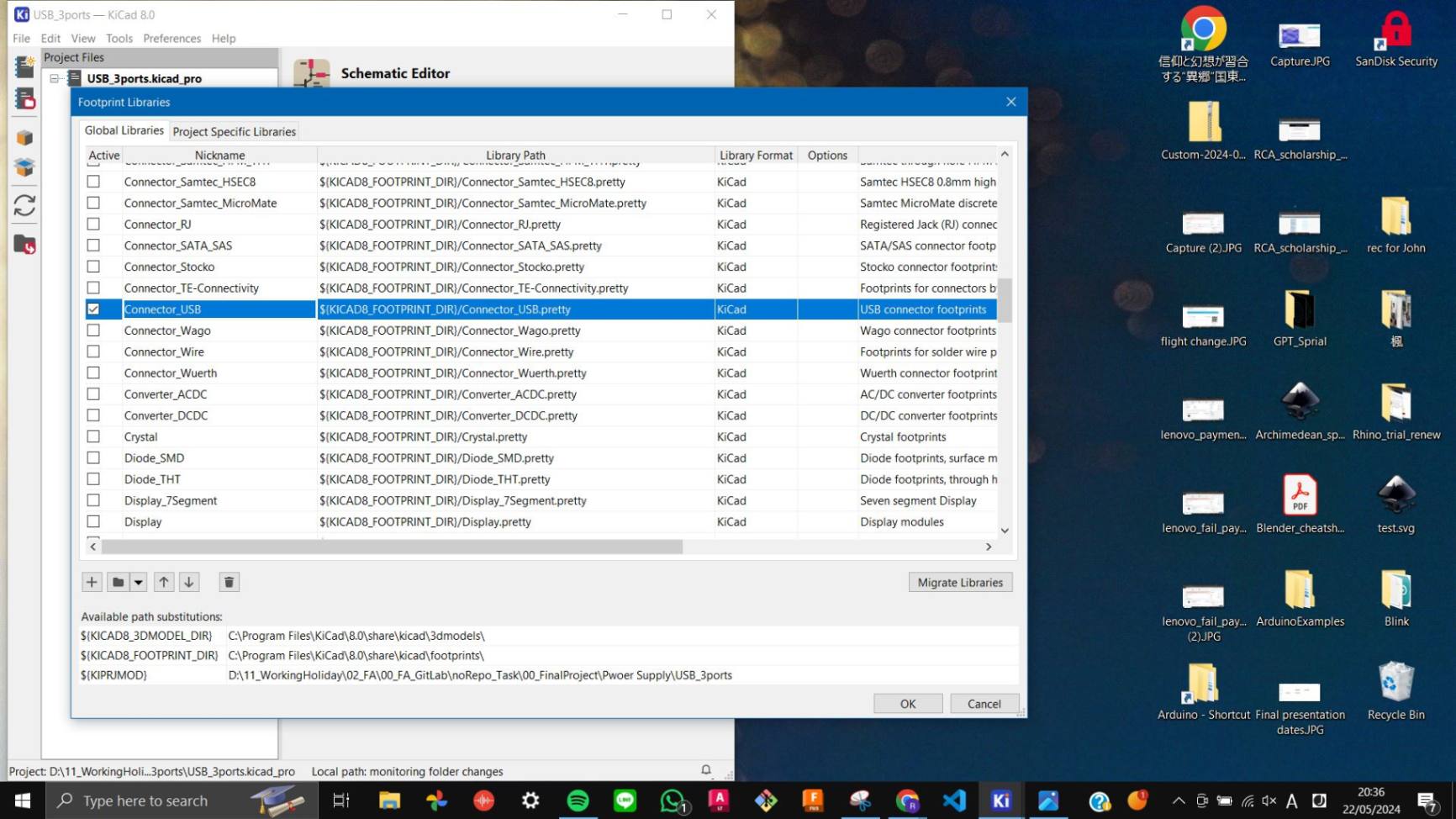Open the Edit menu in KiCad
This screenshot has height=819, width=1456.
pyautogui.click(x=50, y=38)
